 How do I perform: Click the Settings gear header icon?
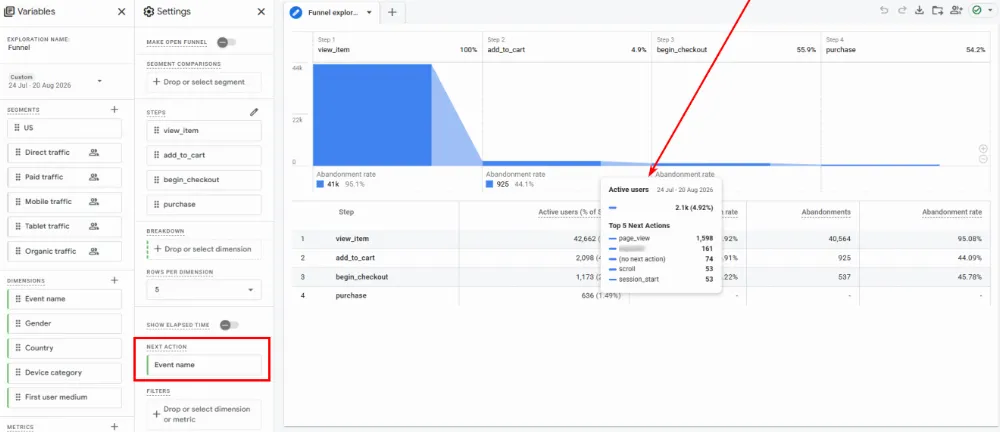149,11
